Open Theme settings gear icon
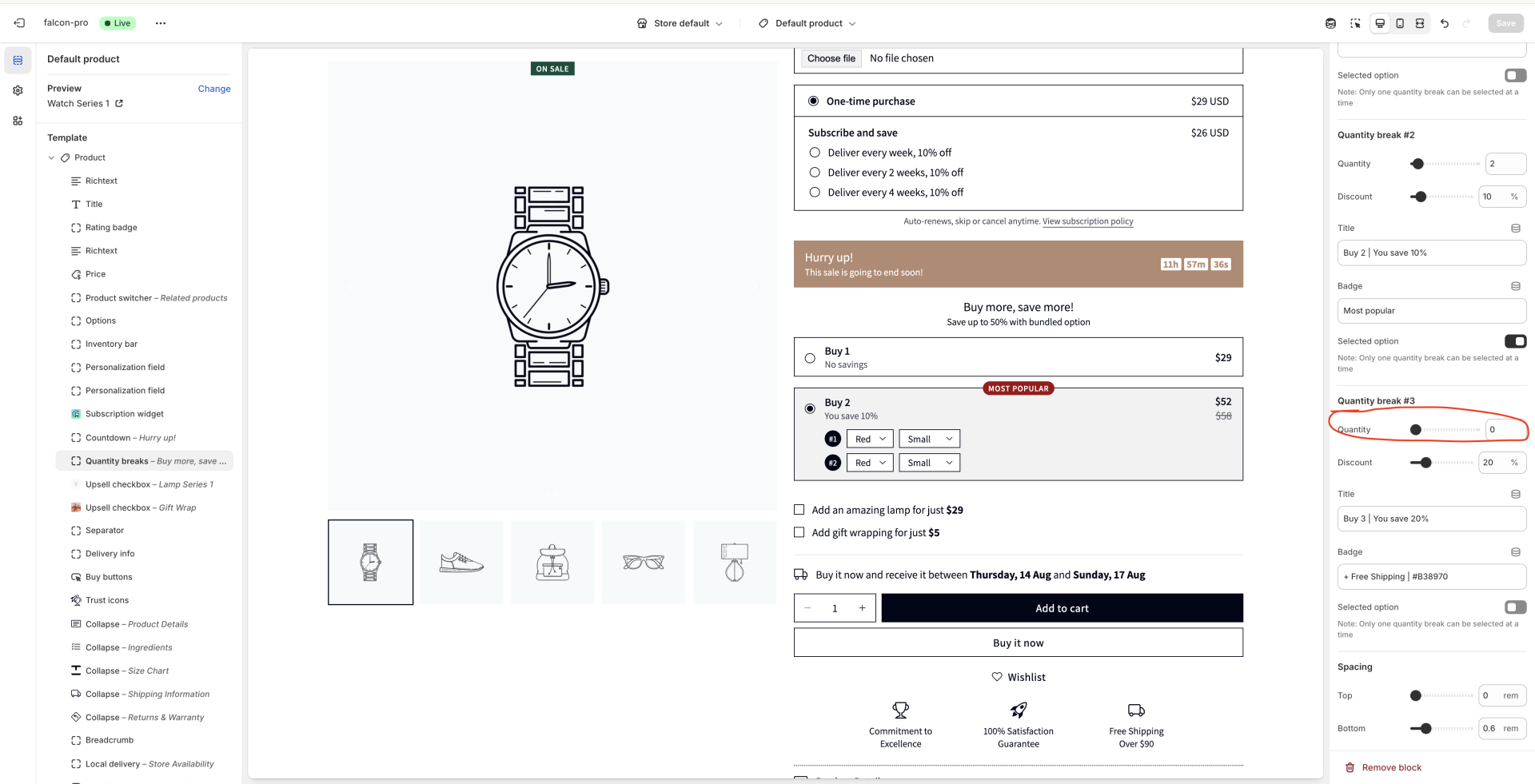 [x=18, y=90]
